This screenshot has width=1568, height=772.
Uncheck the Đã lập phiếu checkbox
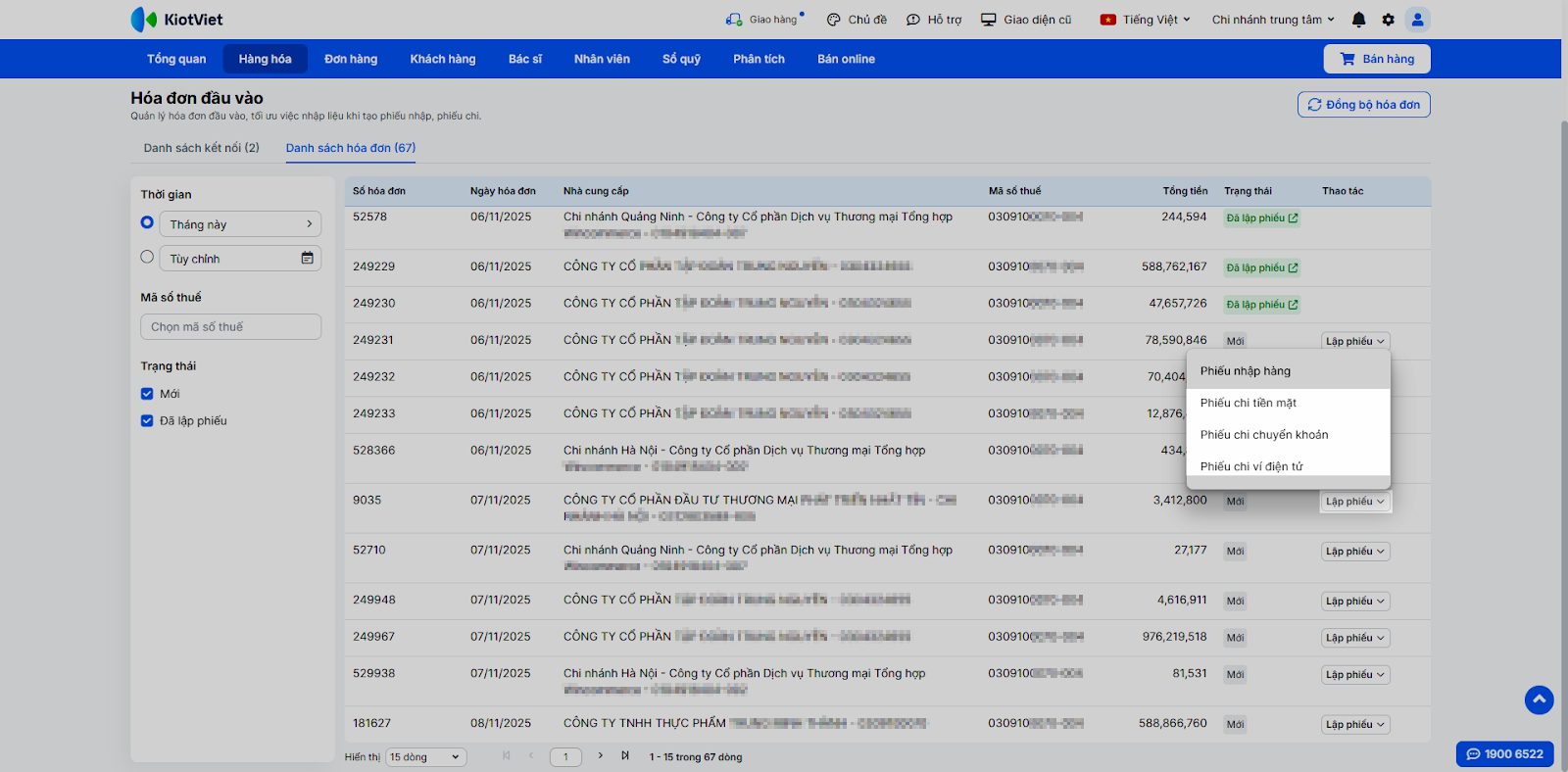[147, 421]
